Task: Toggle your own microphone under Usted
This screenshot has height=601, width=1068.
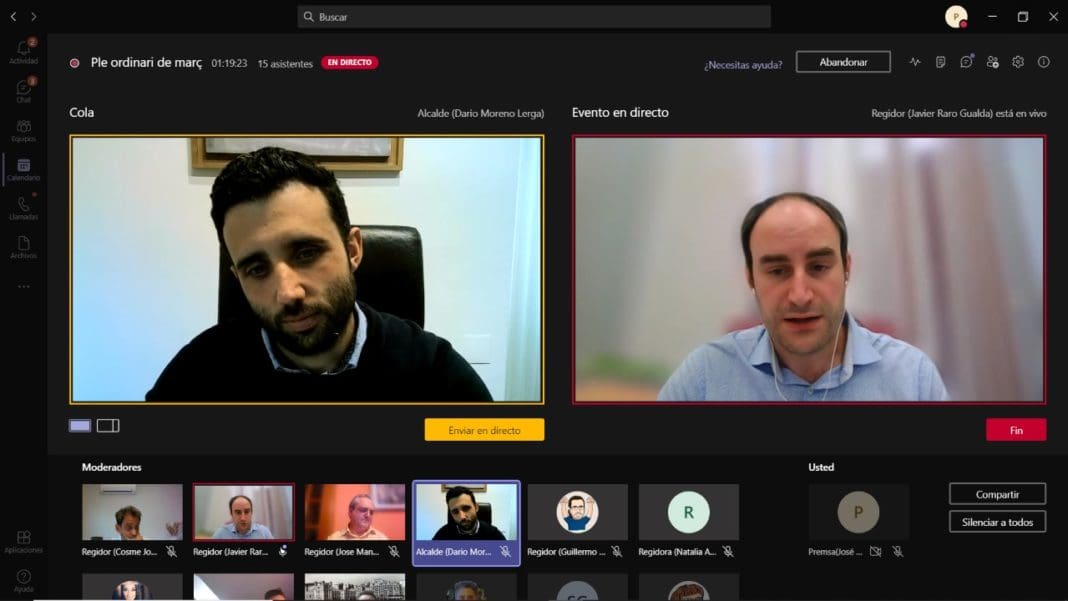Action: [x=897, y=551]
